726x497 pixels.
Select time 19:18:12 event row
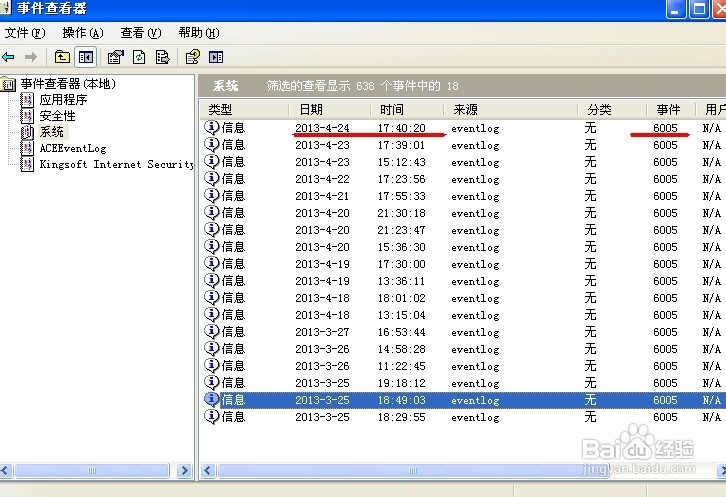coord(401,383)
